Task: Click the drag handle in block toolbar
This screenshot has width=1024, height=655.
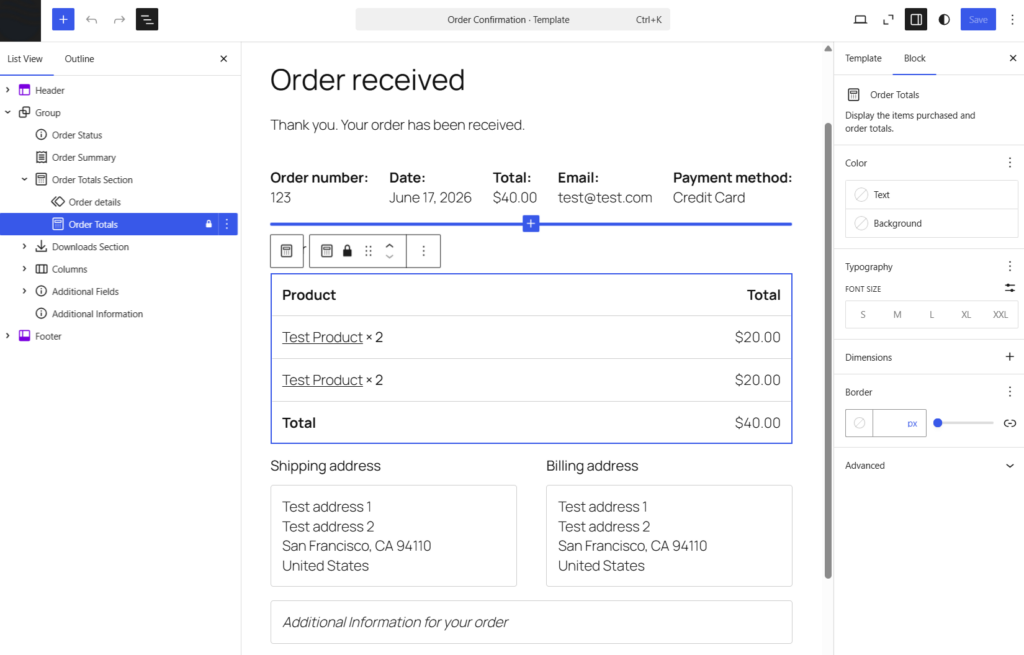Action: click(x=368, y=251)
